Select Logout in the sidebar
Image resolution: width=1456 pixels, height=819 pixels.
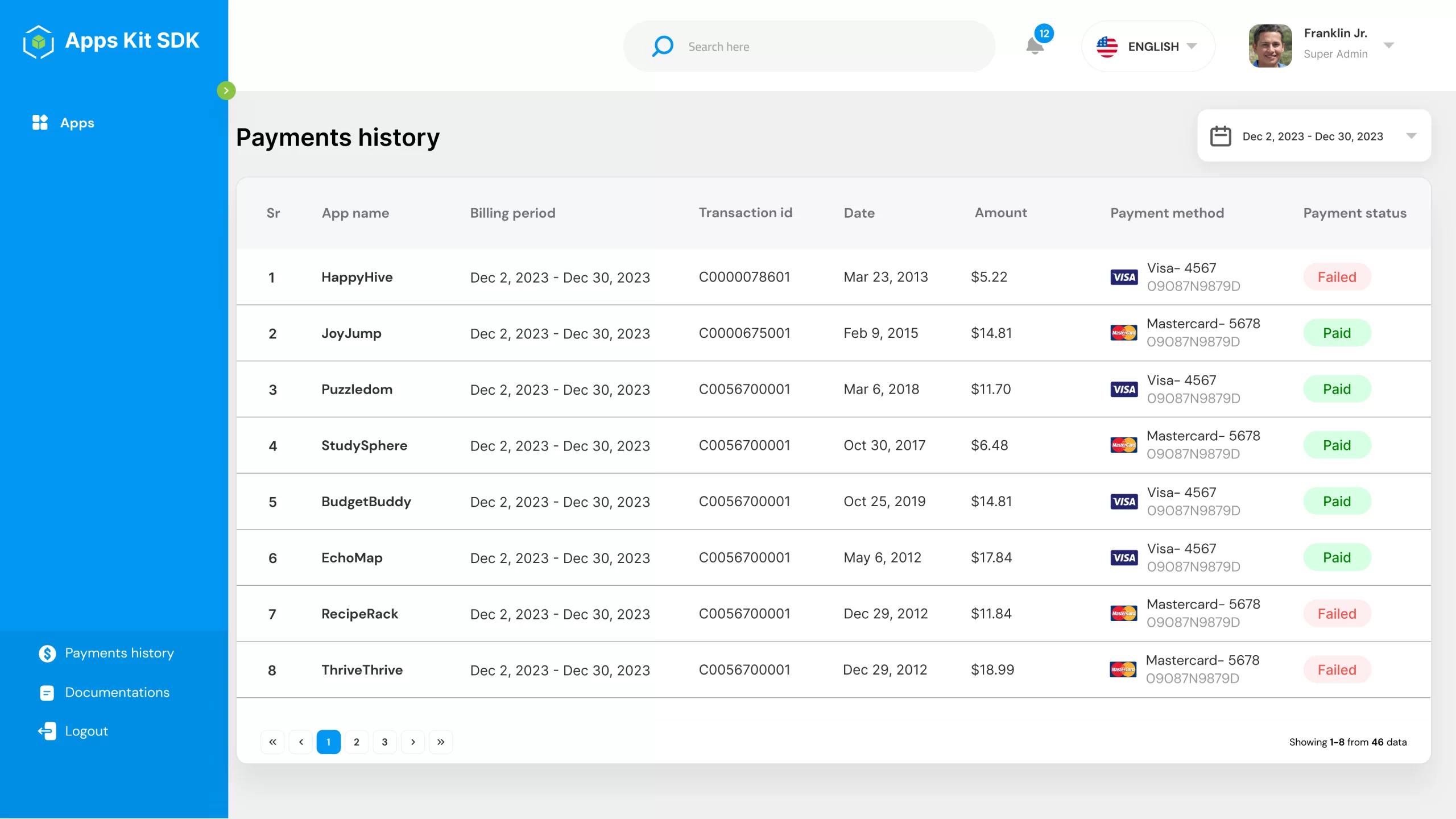[86, 731]
